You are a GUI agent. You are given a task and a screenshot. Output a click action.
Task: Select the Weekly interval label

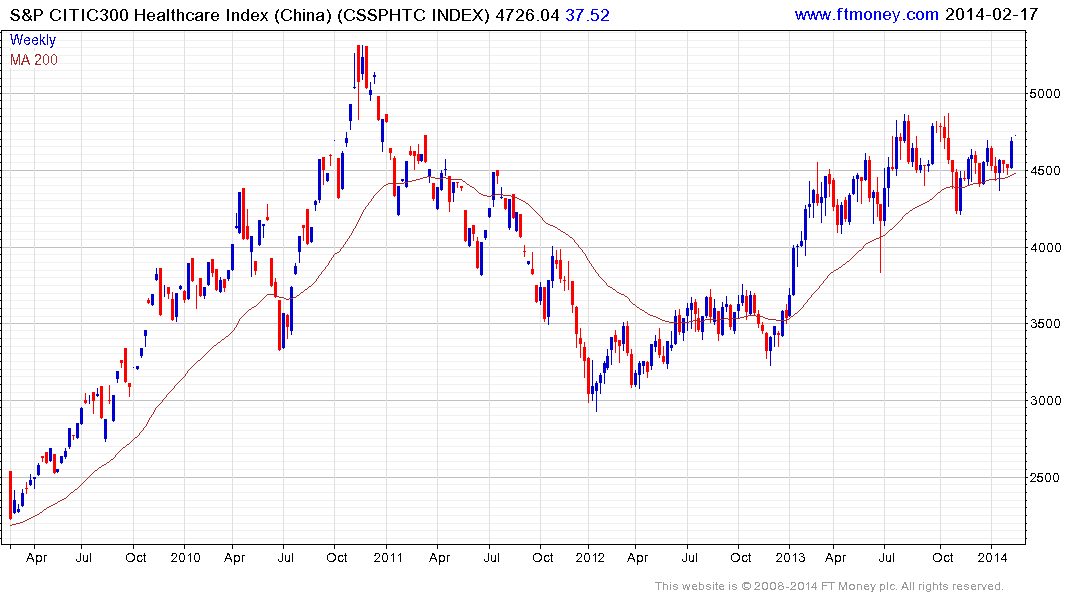coord(33,40)
